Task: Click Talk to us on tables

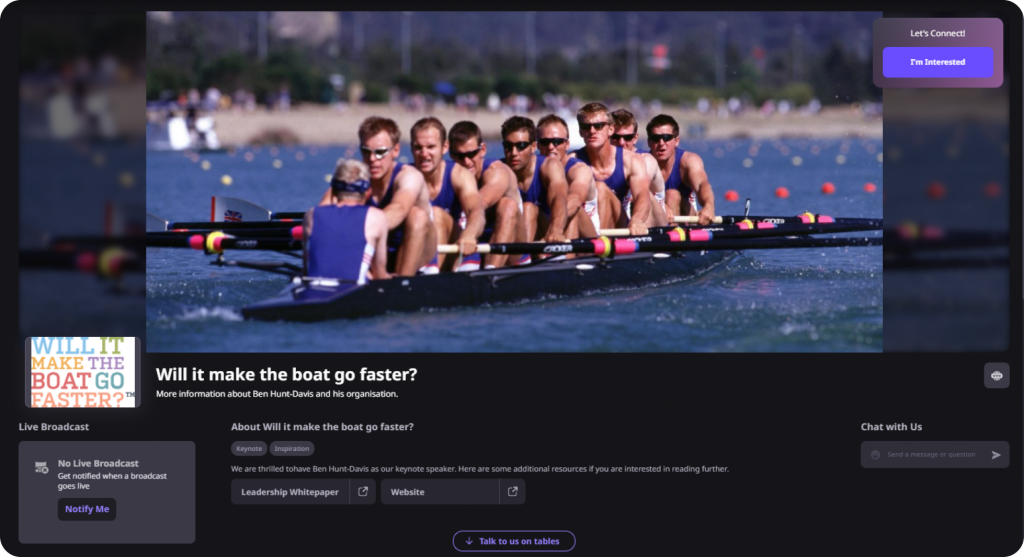Action: click(x=514, y=541)
